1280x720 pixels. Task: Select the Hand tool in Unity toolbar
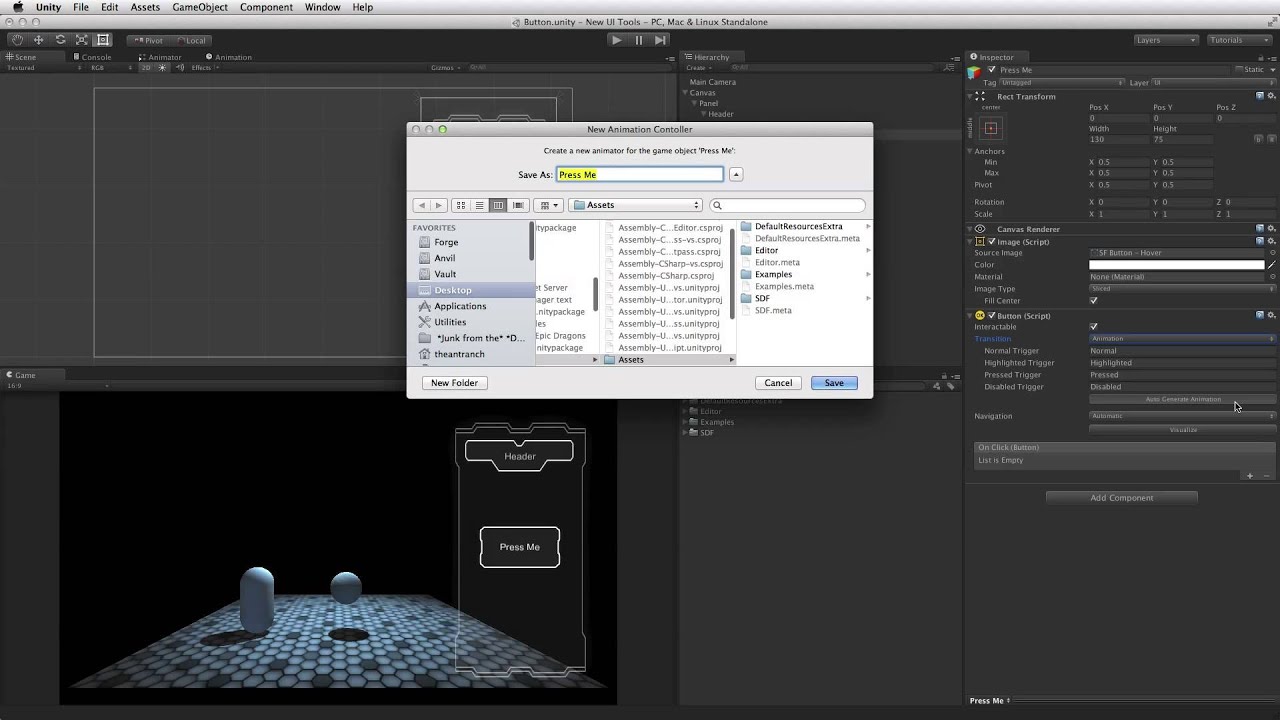(17, 40)
